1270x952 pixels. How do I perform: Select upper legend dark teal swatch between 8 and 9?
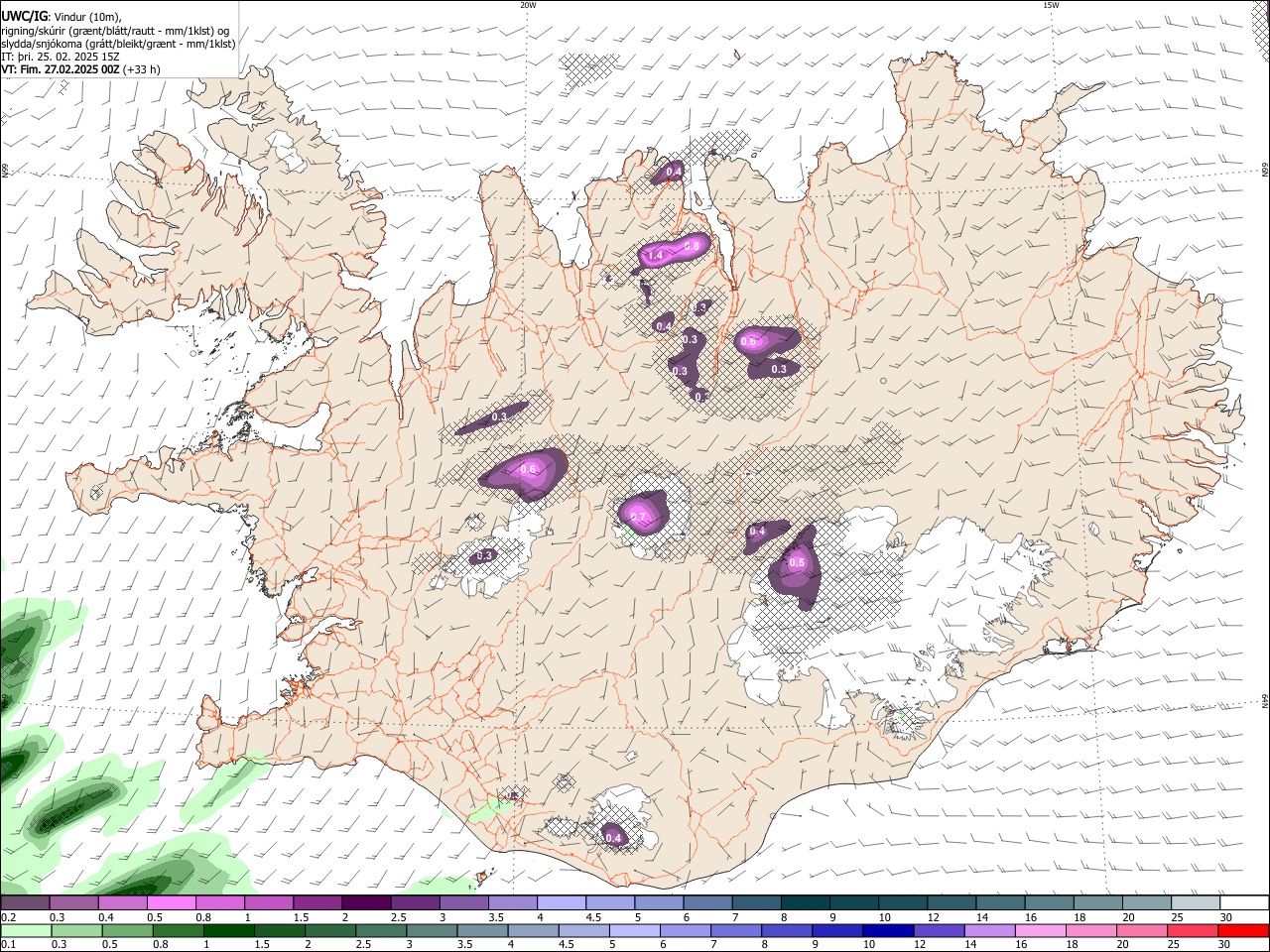[x=806, y=902]
